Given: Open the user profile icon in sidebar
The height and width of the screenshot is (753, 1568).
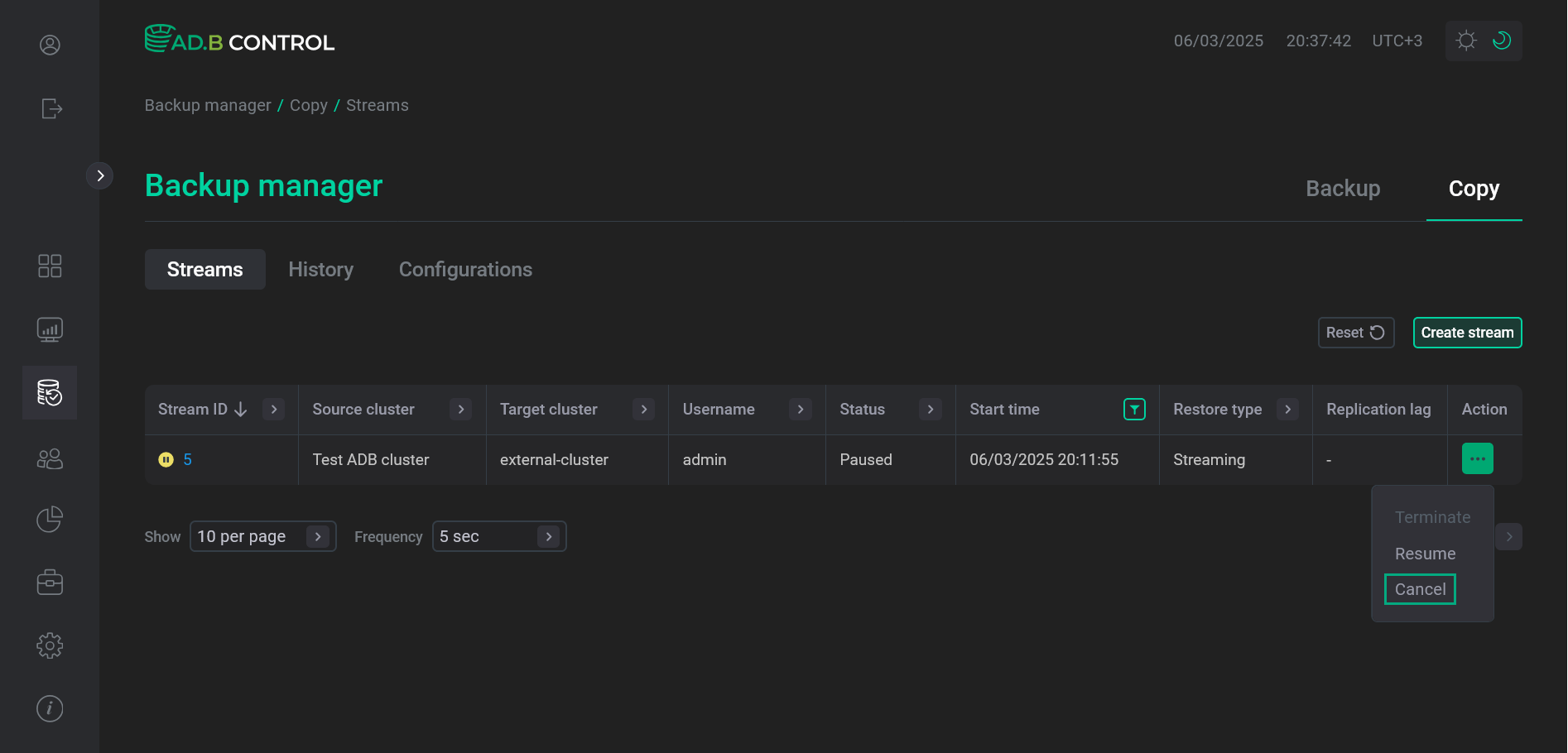Looking at the screenshot, I should (50, 45).
